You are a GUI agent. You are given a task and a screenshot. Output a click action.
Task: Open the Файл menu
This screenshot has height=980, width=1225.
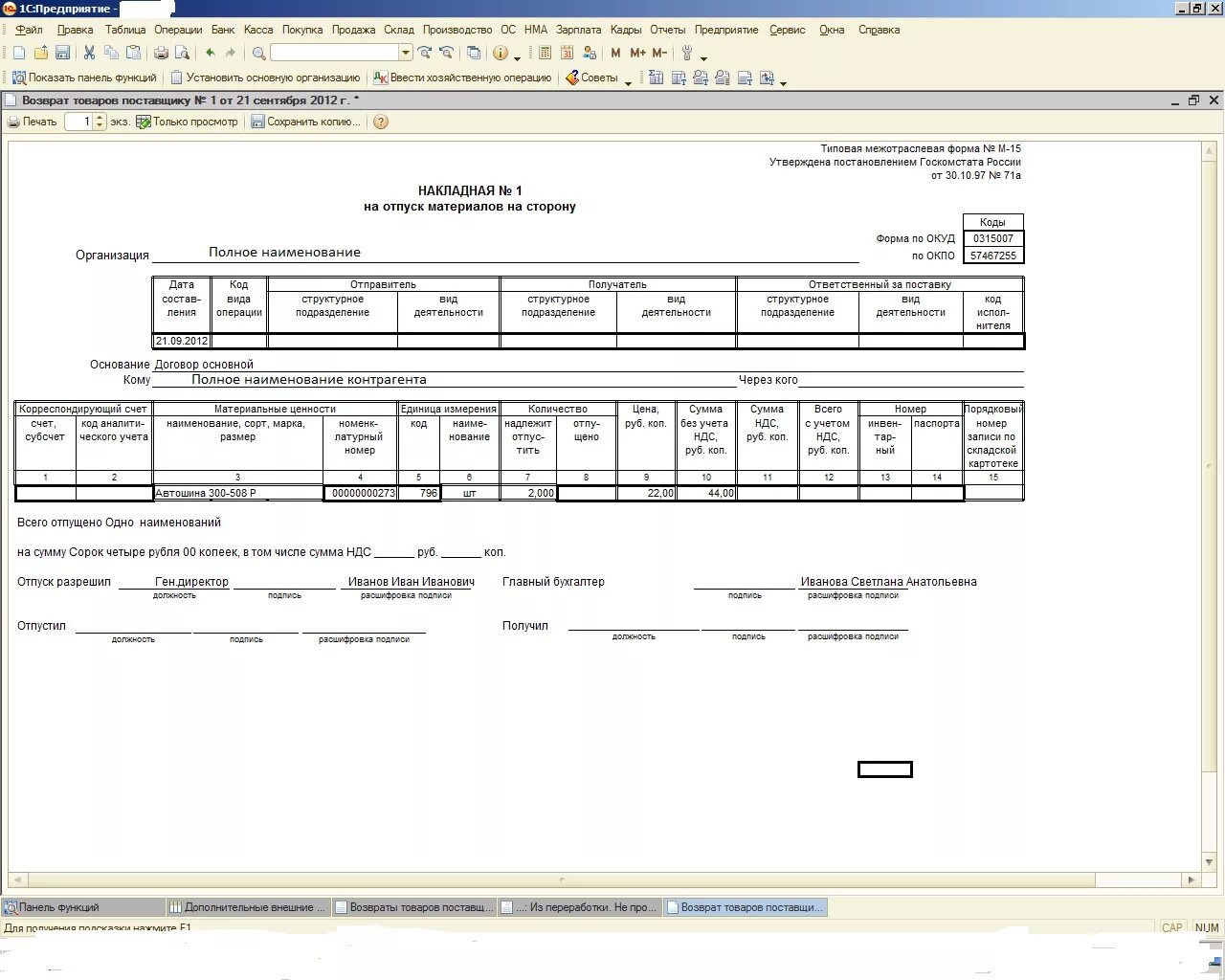pyautogui.click(x=29, y=30)
